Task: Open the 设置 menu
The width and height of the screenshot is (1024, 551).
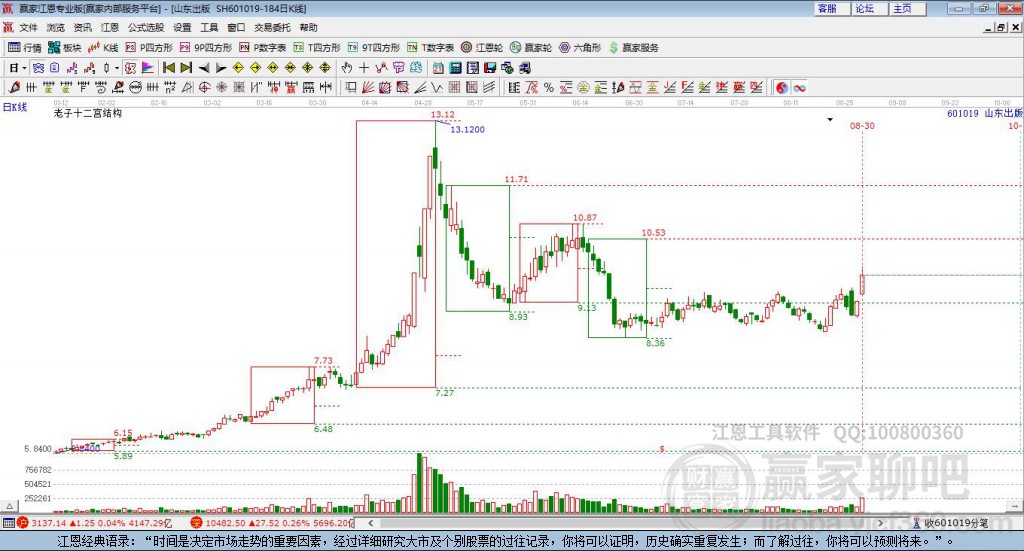Action: 182,27
